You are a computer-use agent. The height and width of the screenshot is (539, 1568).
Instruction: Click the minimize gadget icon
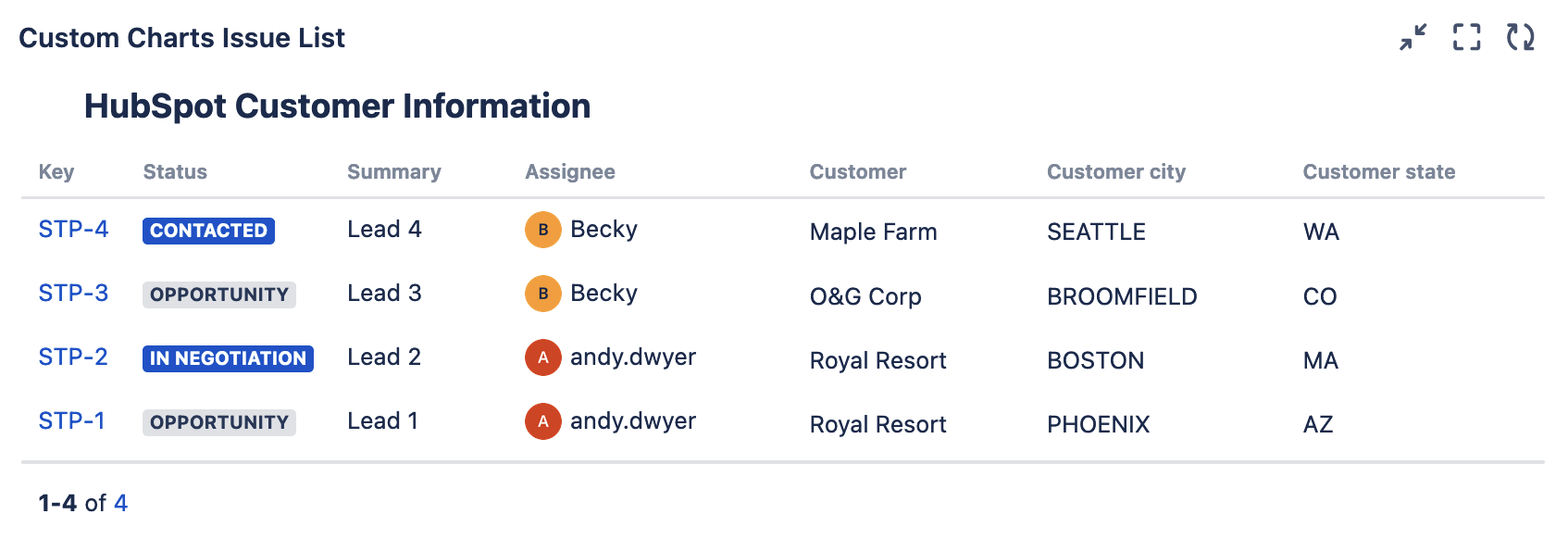click(1412, 37)
